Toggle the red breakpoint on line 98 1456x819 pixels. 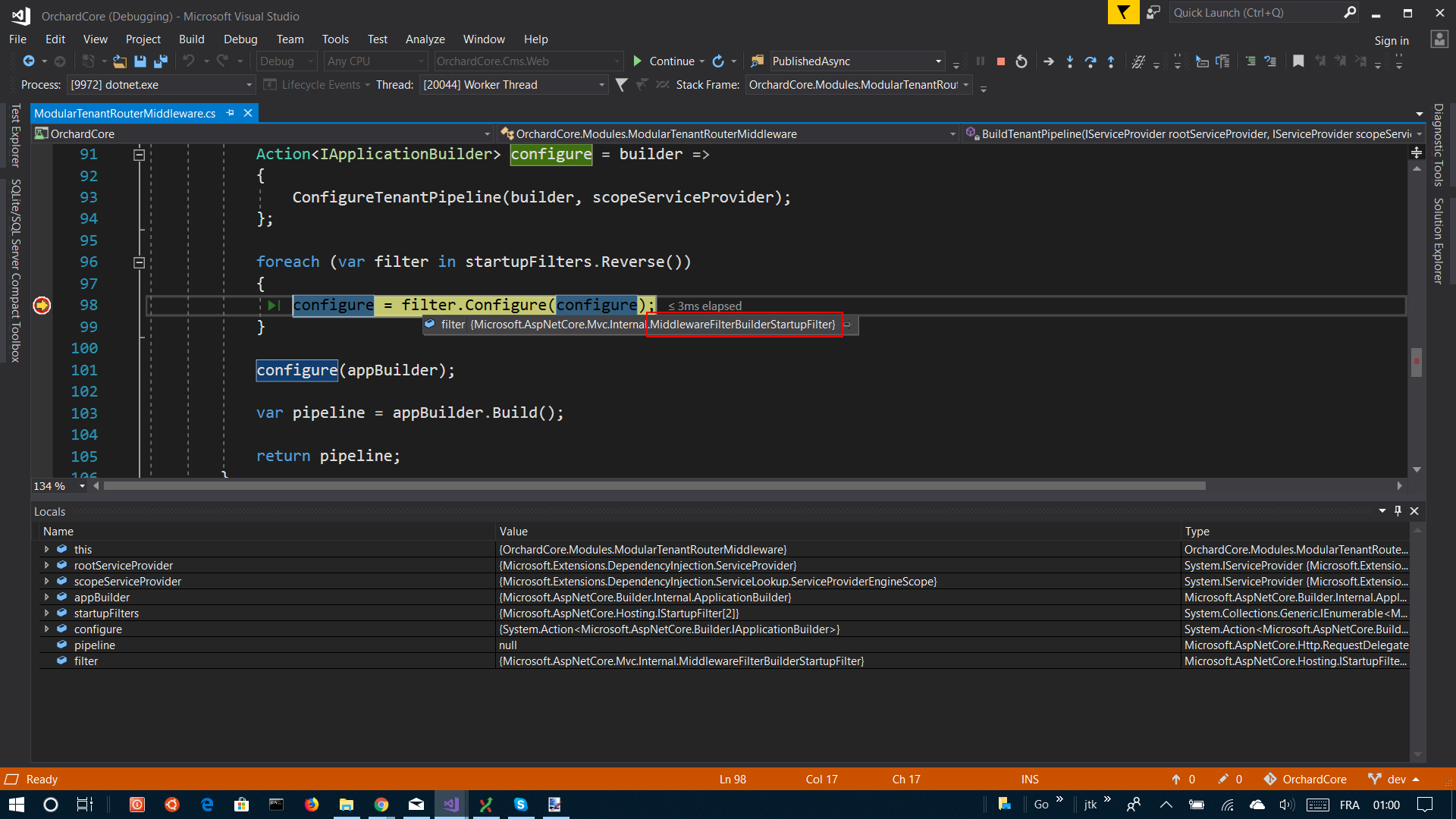42,305
